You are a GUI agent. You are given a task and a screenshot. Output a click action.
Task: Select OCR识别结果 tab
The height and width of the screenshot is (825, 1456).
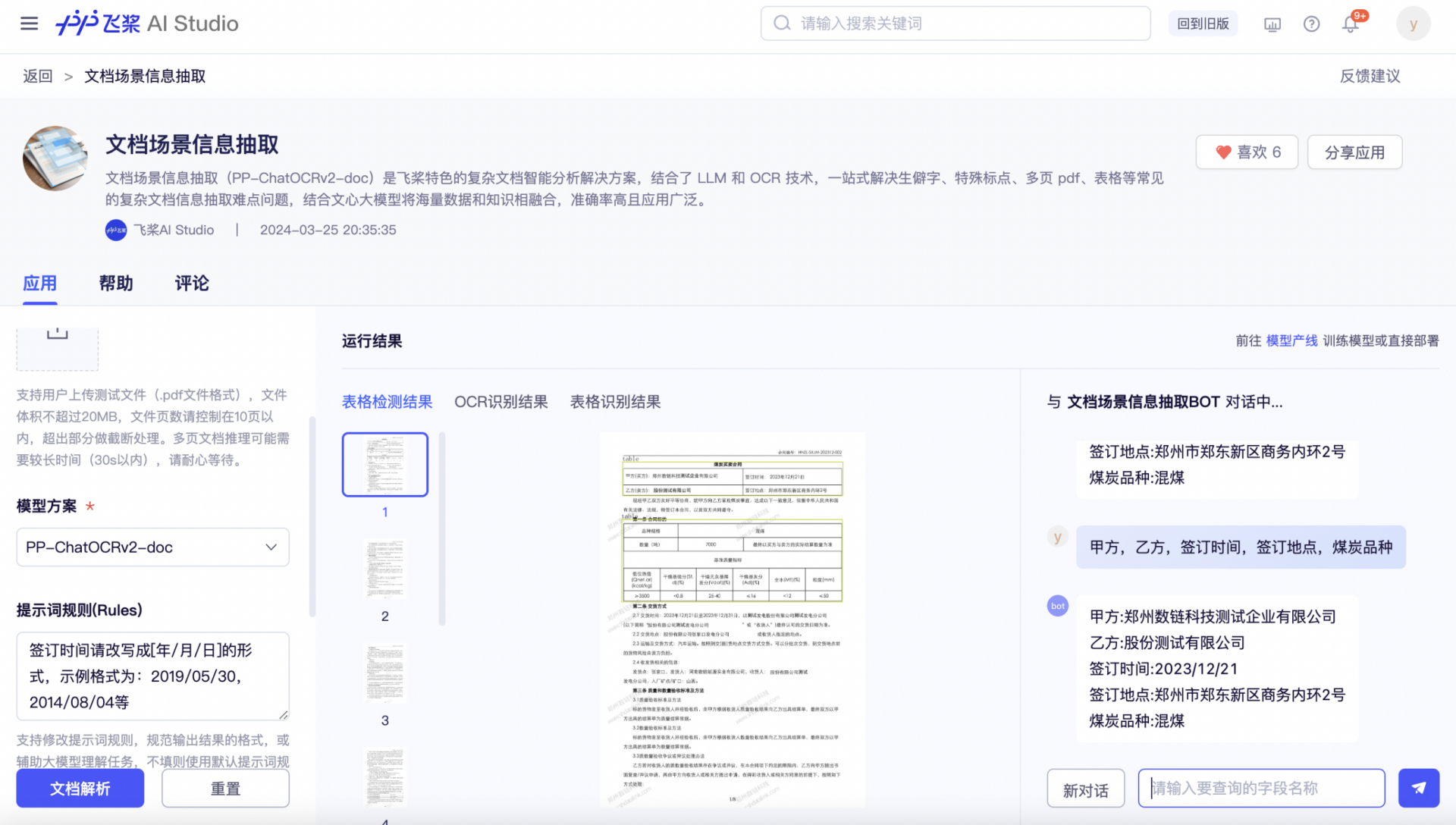coord(500,402)
